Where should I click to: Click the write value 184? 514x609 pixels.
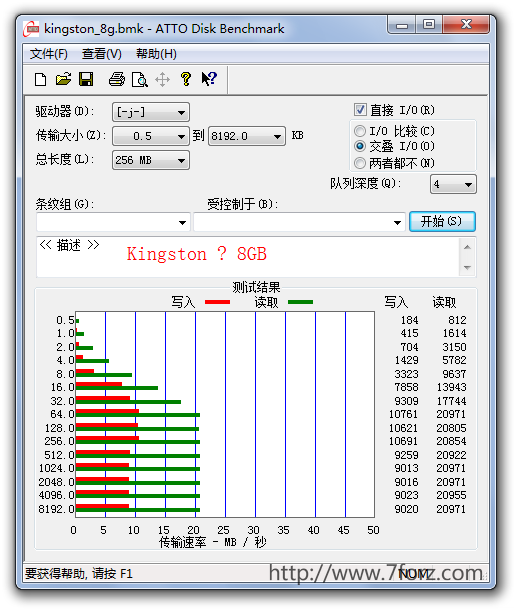(409, 320)
